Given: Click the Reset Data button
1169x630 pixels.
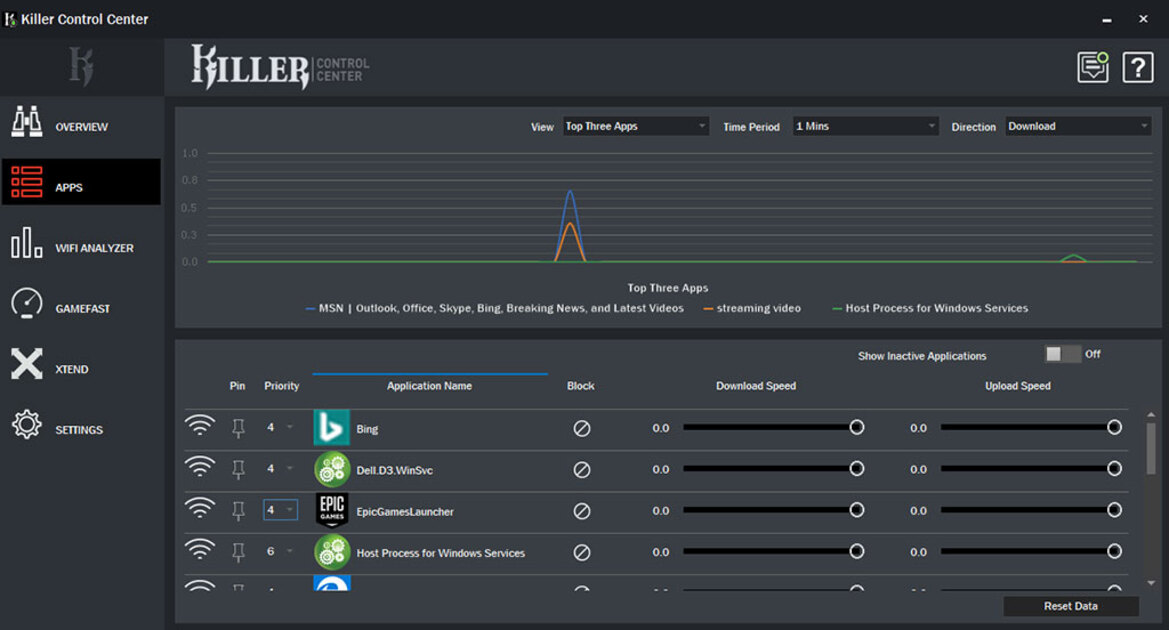Looking at the screenshot, I should tap(1071, 606).
